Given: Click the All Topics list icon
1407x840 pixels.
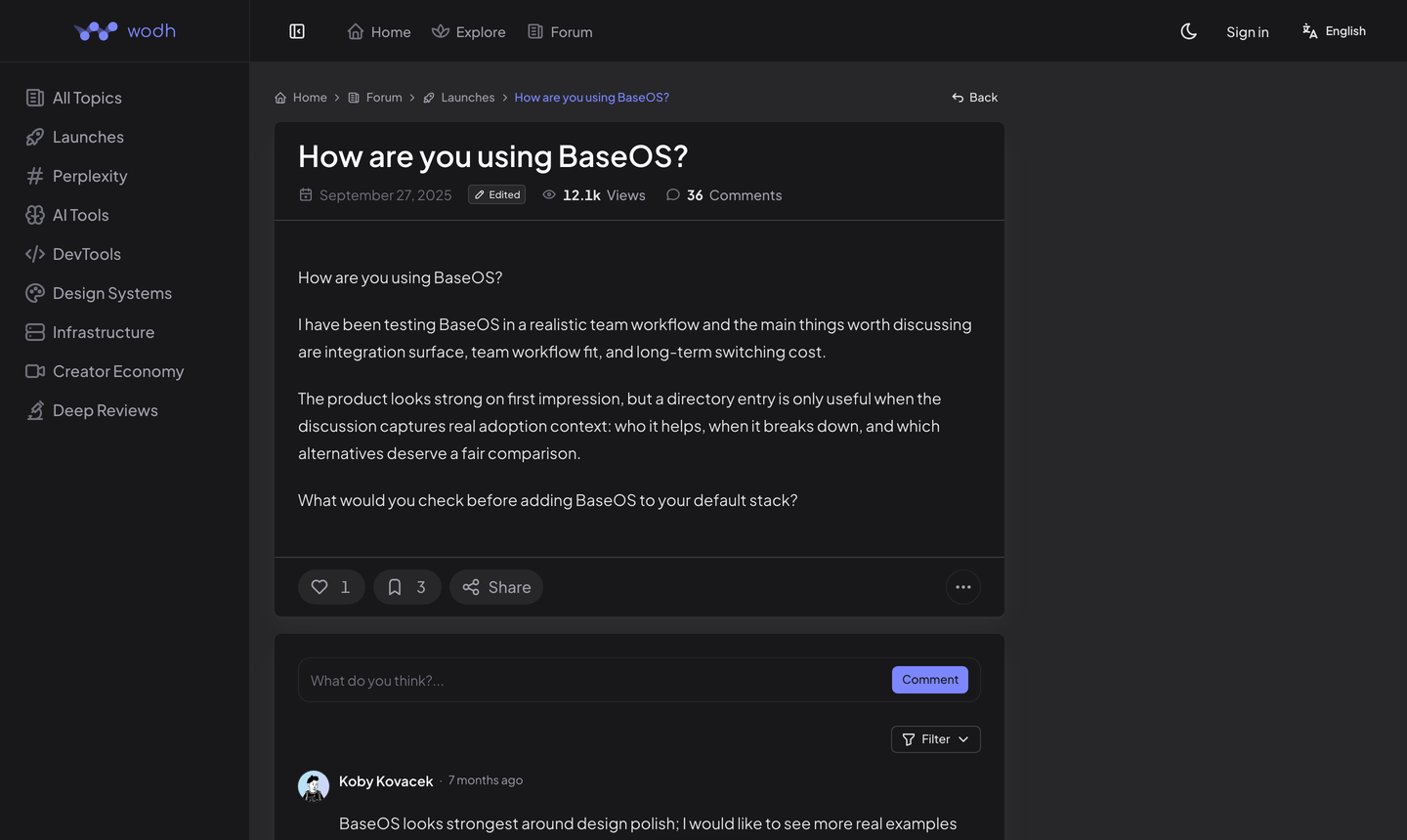Looking at the screenshot, I should pos(35,98).
